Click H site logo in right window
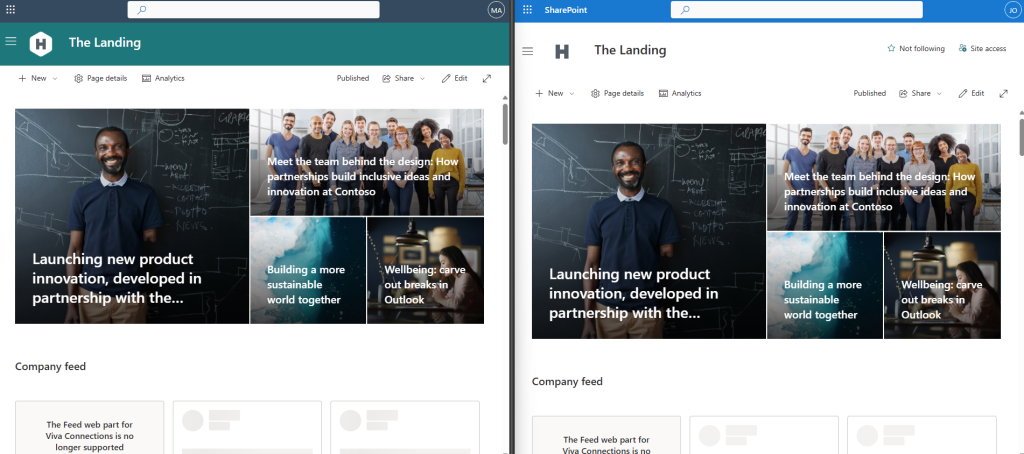Screen dimensions: 1024x454 562,51
